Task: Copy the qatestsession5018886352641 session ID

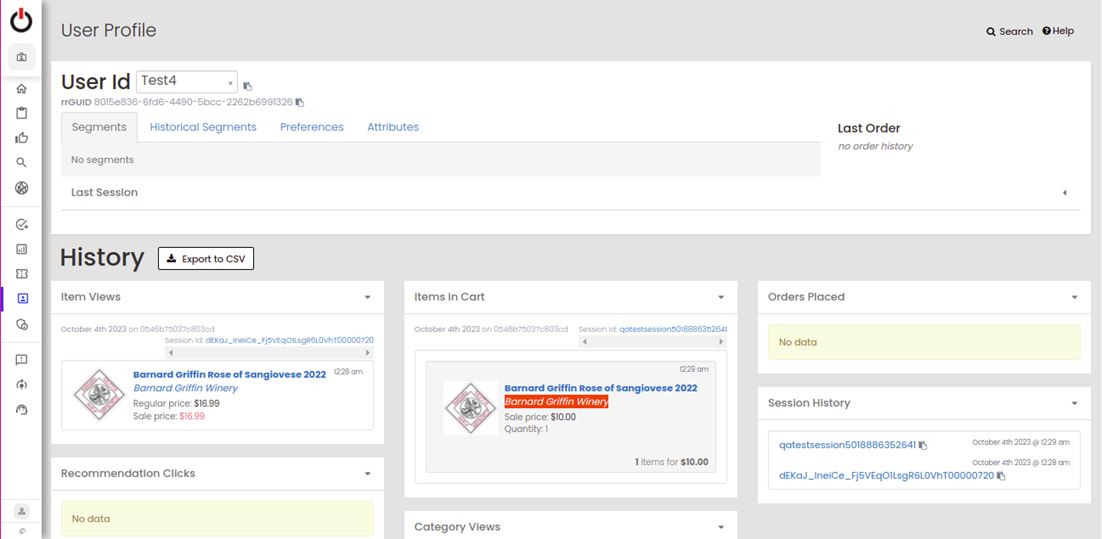Action: [923, 446]
